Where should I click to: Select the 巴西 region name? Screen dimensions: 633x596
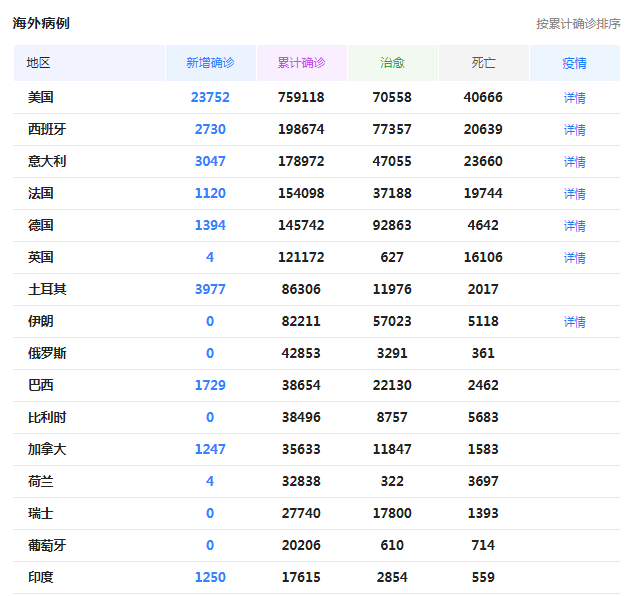pos(40,385)
